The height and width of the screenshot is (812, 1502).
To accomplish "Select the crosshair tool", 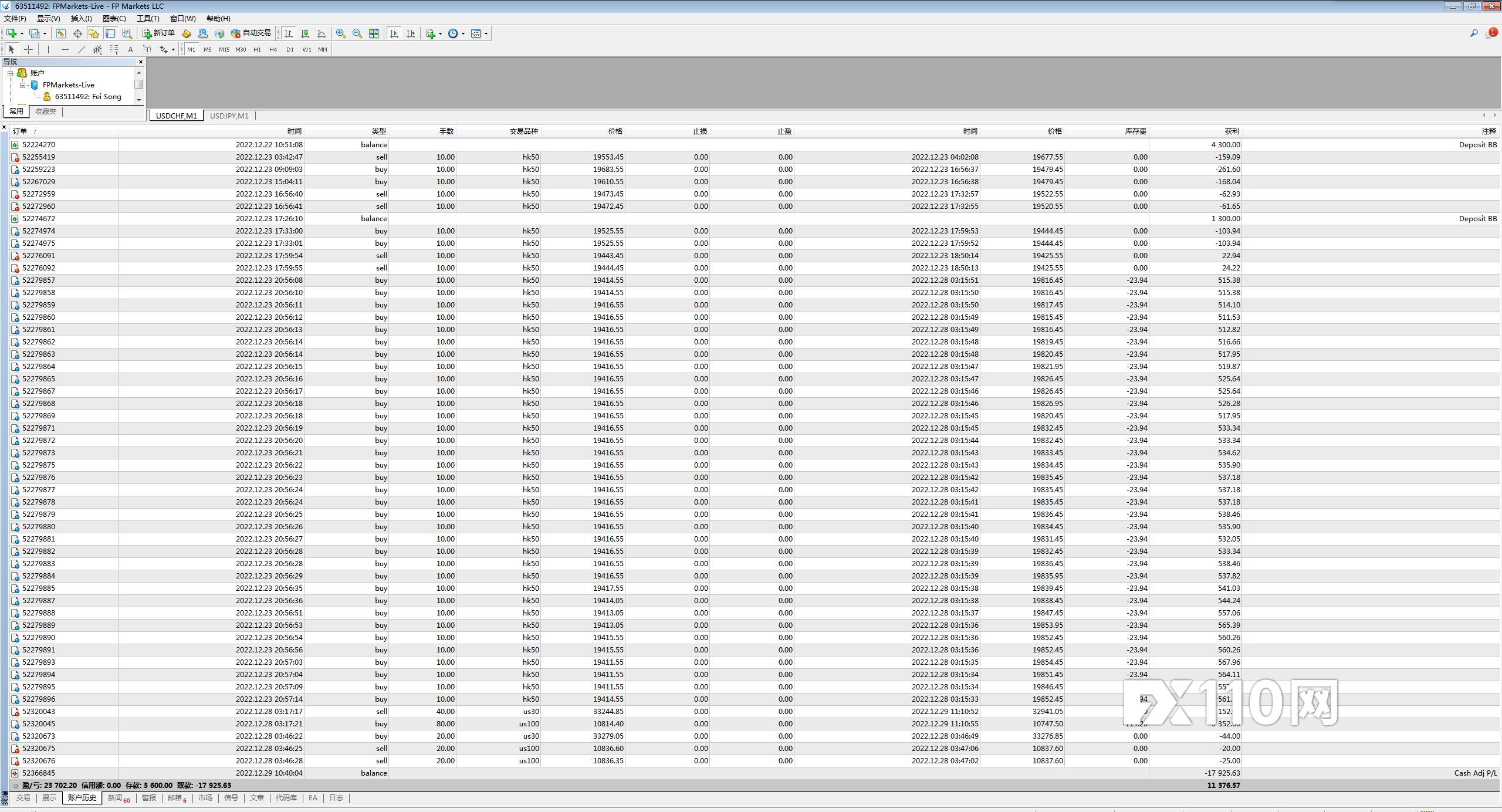I will (28, 49).
